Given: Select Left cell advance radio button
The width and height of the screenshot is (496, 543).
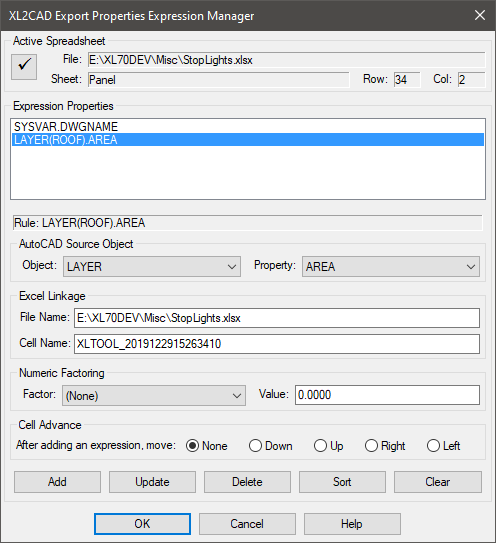Looking at the screenshot, I should tap(443, 446).
